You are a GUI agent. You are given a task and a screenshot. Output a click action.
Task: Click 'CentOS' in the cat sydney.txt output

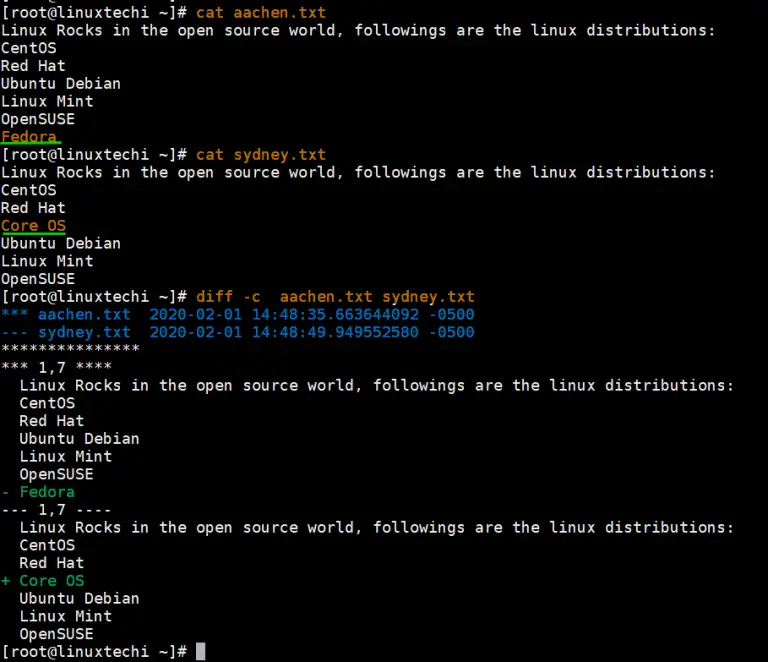coord(29,190)
